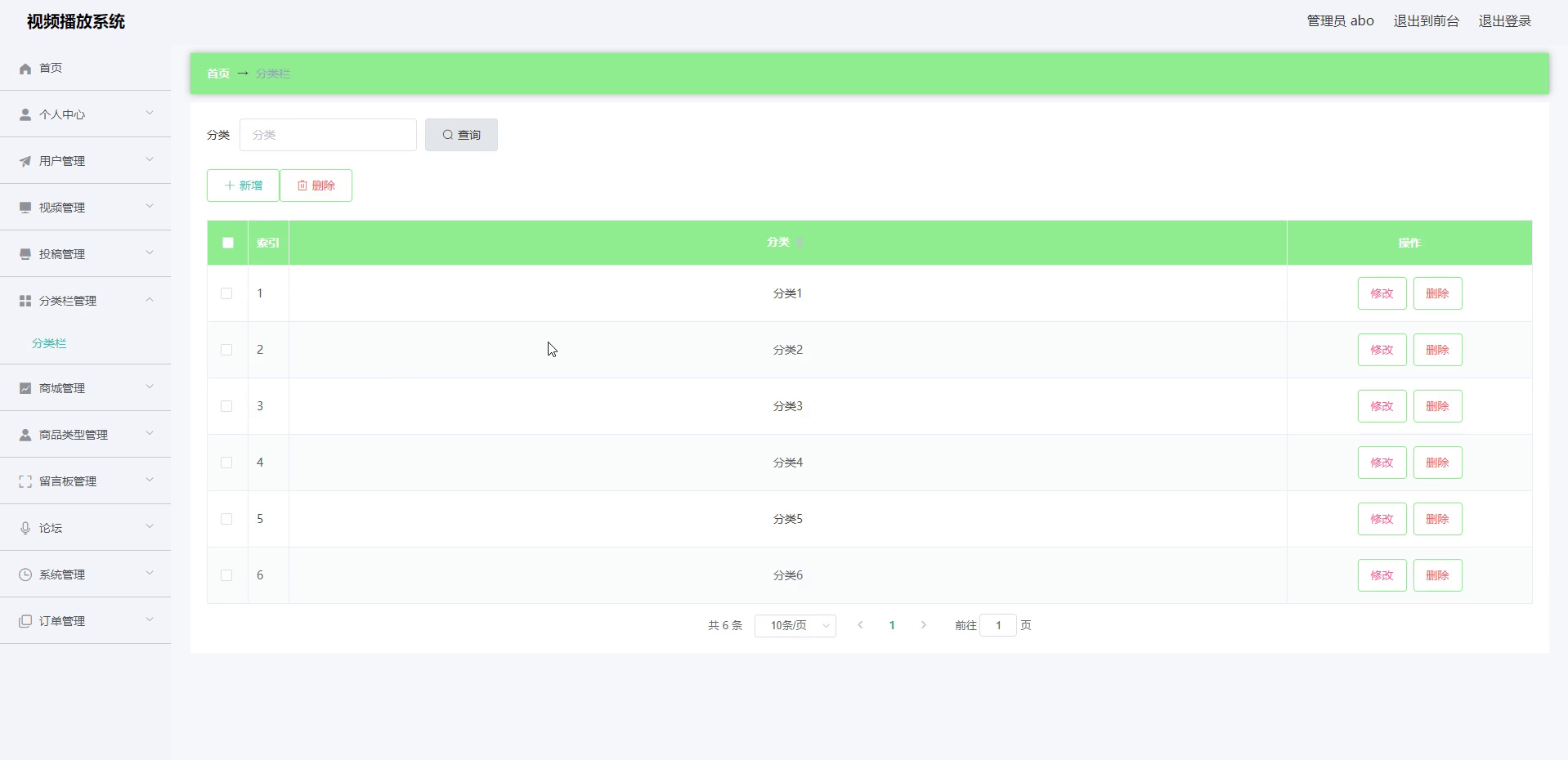Click the paper plane icon beside 用户管理

coord(25,162)
